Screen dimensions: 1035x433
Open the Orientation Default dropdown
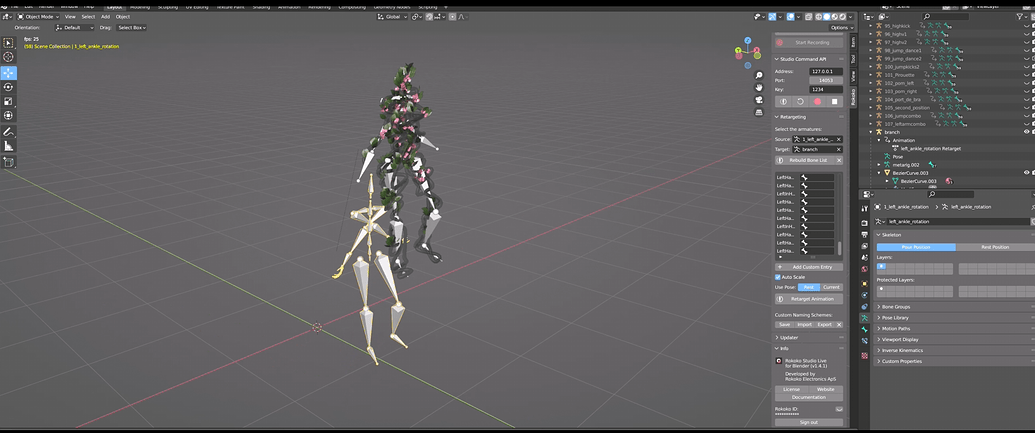(x=75, y=28)
